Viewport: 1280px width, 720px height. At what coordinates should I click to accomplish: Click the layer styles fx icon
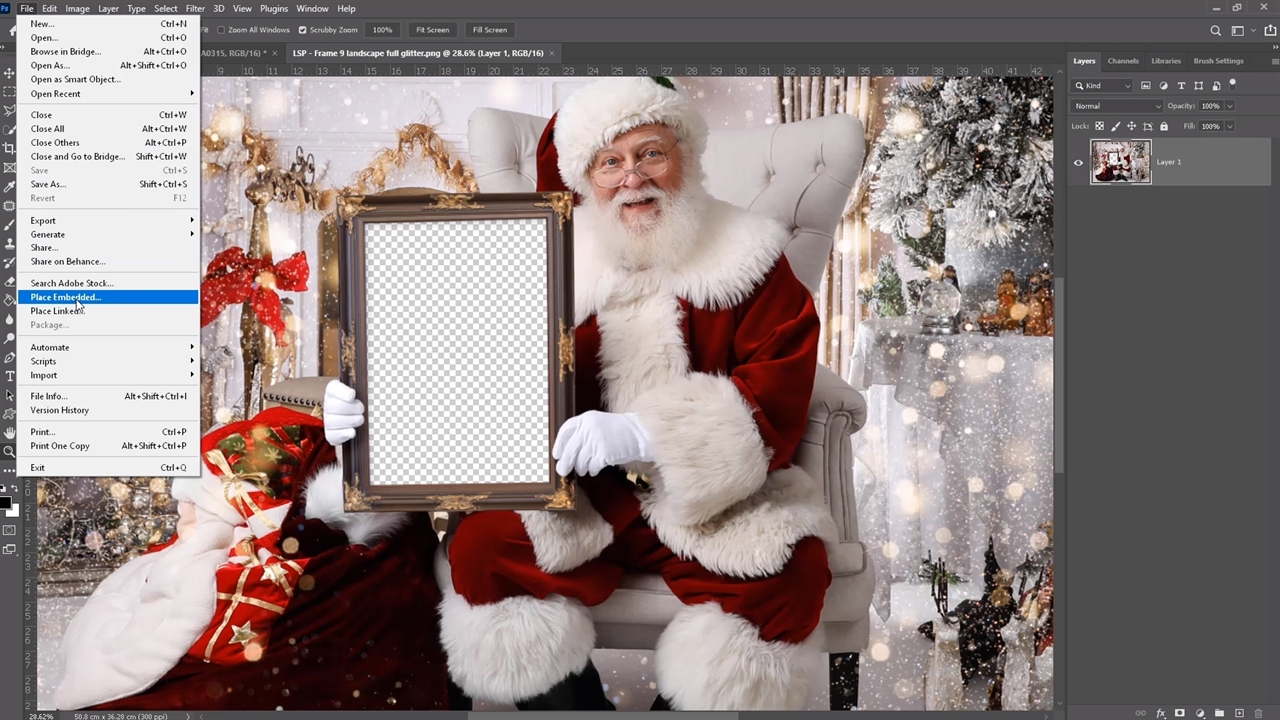pyautogui.click(x=1161, y=713)
